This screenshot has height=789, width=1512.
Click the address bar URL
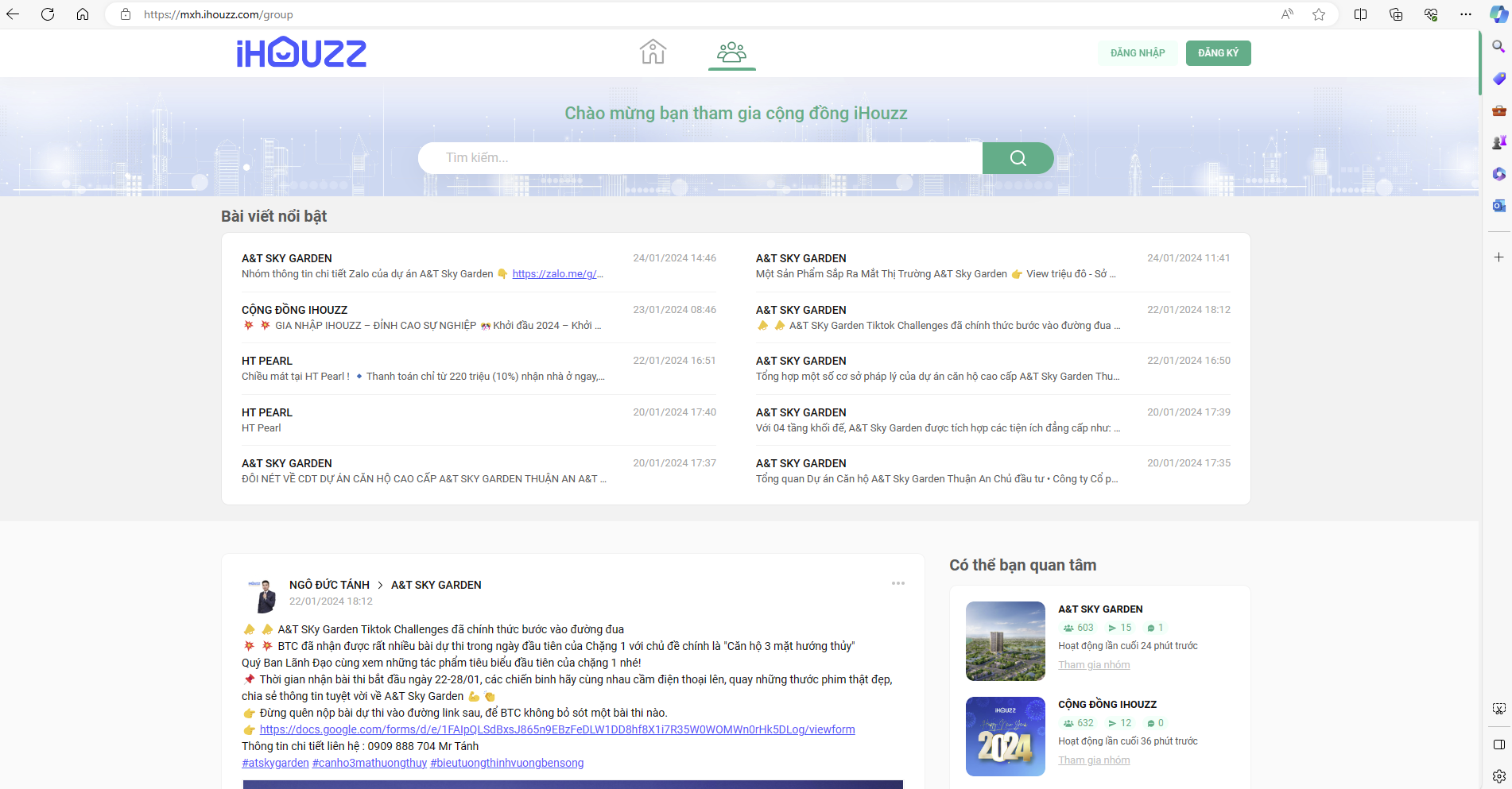(x=219, y=14)
